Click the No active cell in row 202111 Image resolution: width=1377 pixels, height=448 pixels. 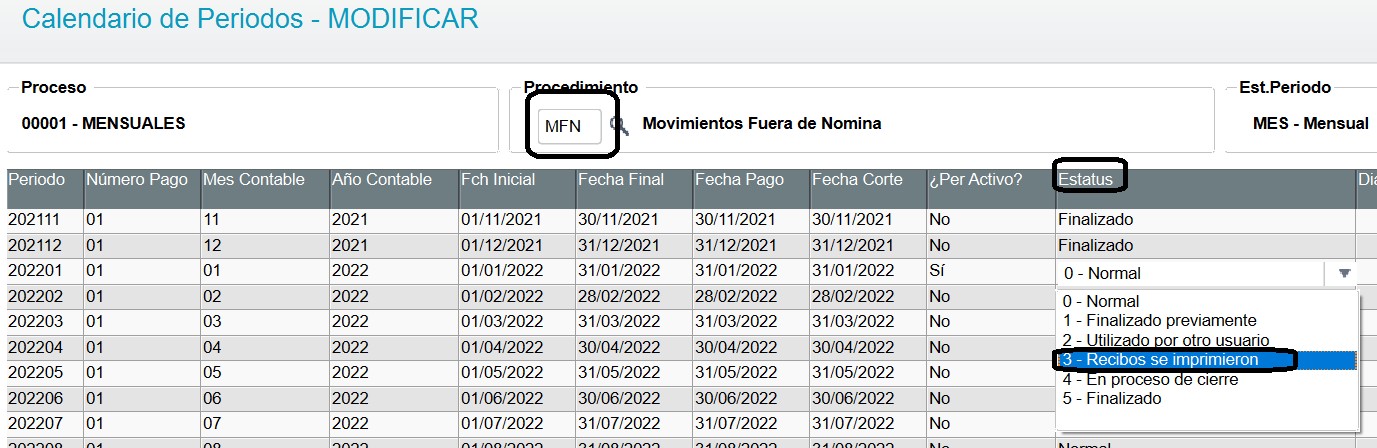[x=991, y=220]
